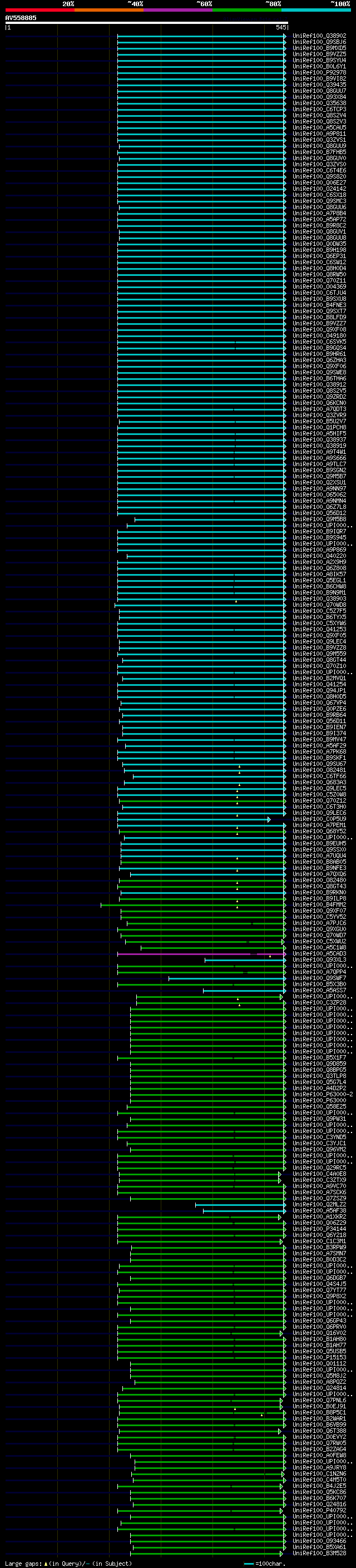Select the label UniRef100_B9RB64

319,715
